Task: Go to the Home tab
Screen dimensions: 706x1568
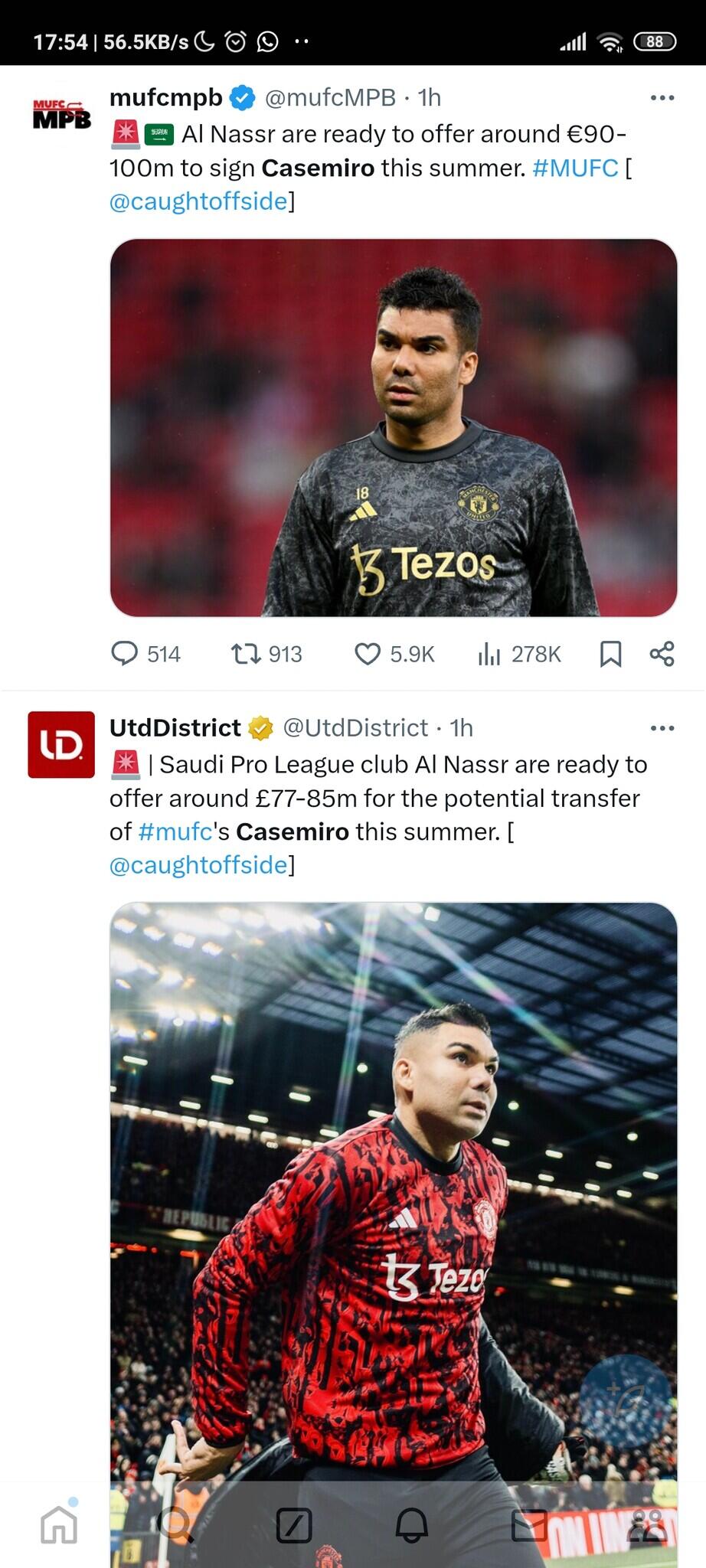Action: (59, 1524)
